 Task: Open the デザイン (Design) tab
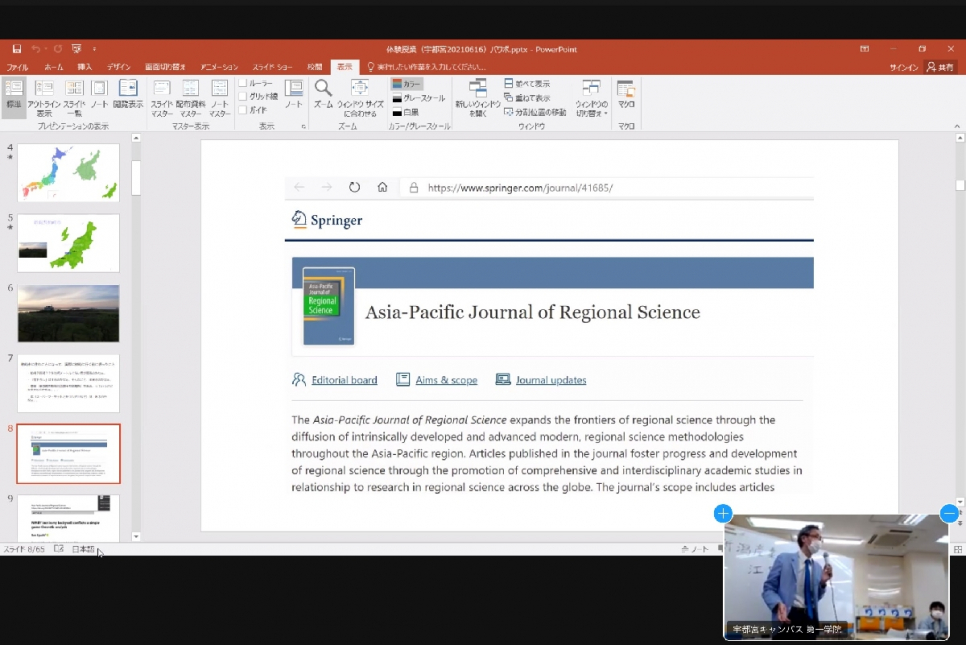(118, 67)
